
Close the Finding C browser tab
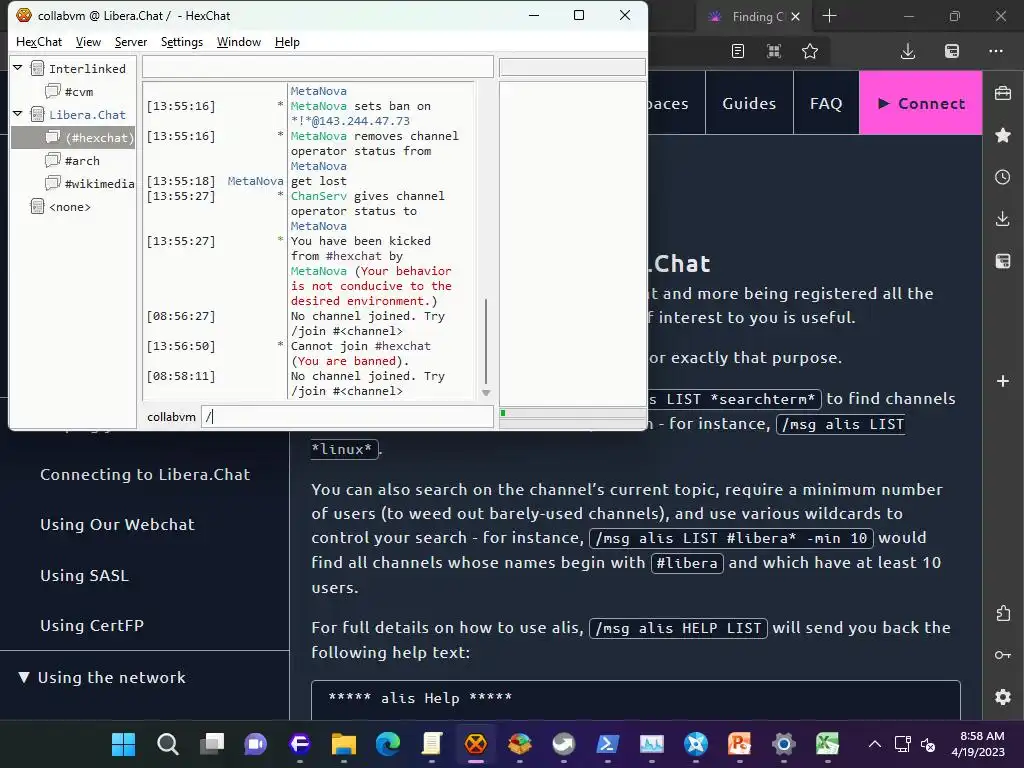point(795,16)
